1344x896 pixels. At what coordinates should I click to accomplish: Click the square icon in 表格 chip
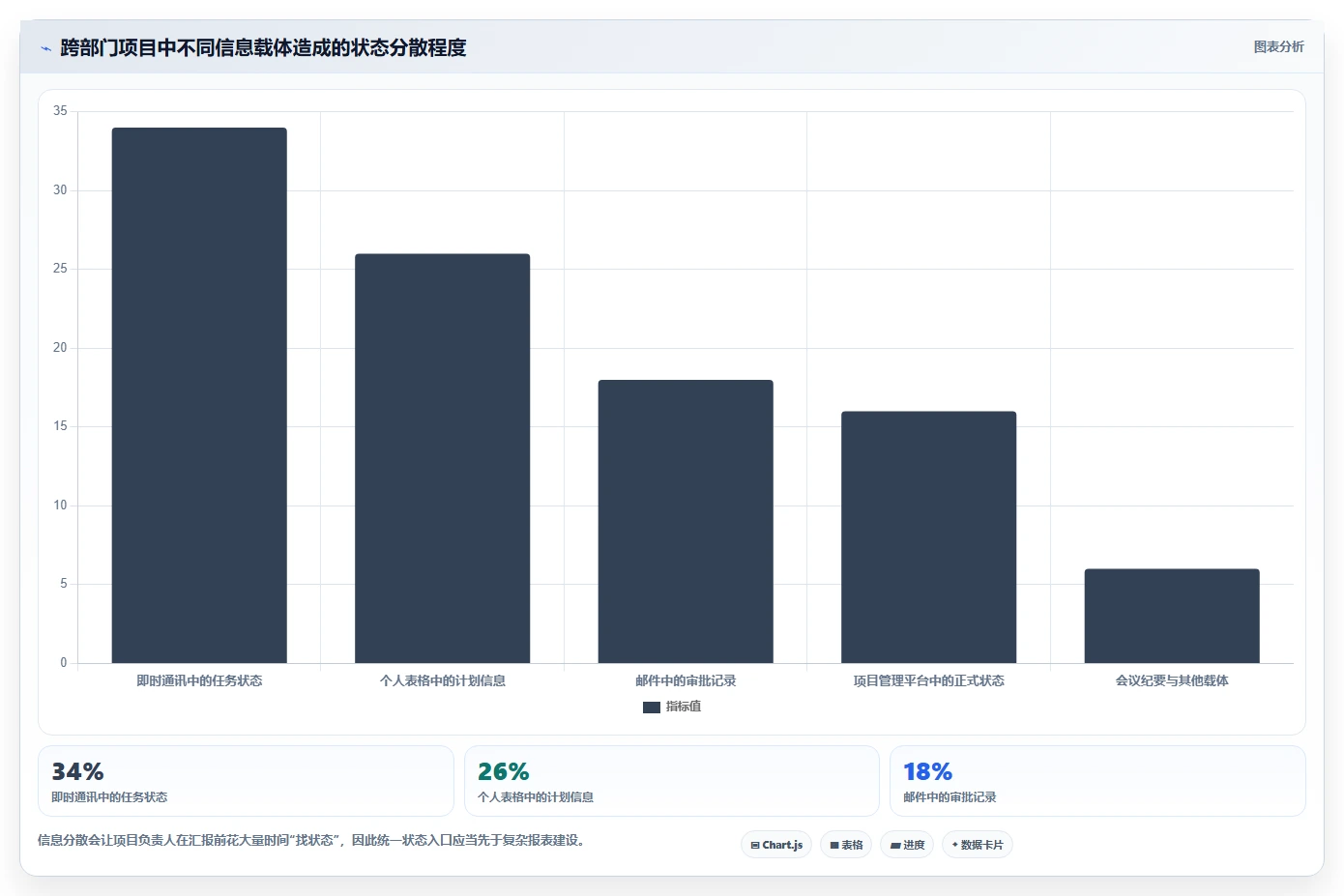(x=834, y=846)
